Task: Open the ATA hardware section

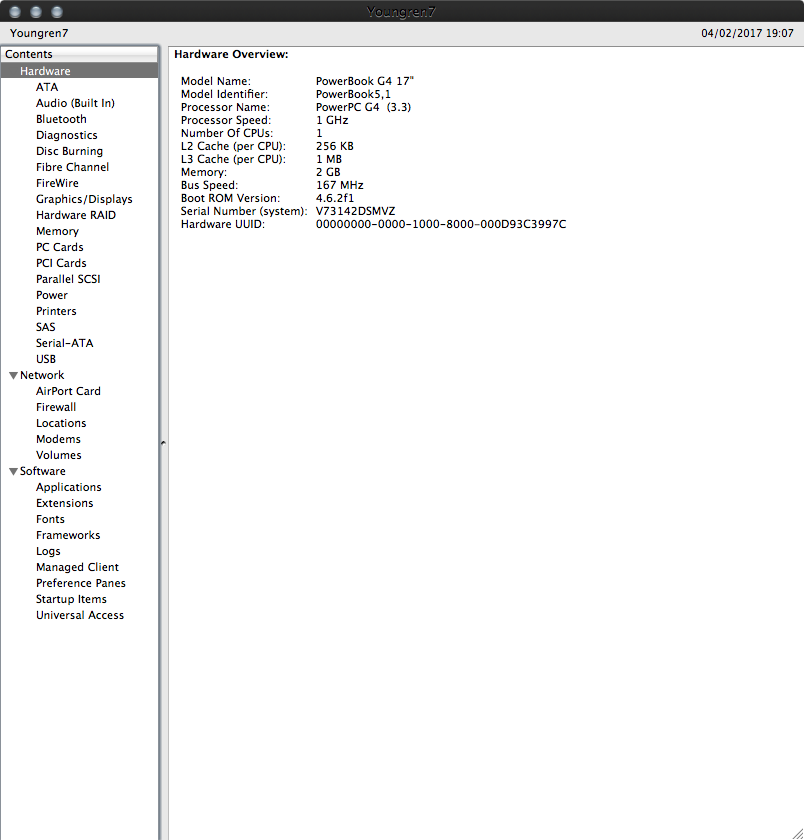Action: point(47,87)
